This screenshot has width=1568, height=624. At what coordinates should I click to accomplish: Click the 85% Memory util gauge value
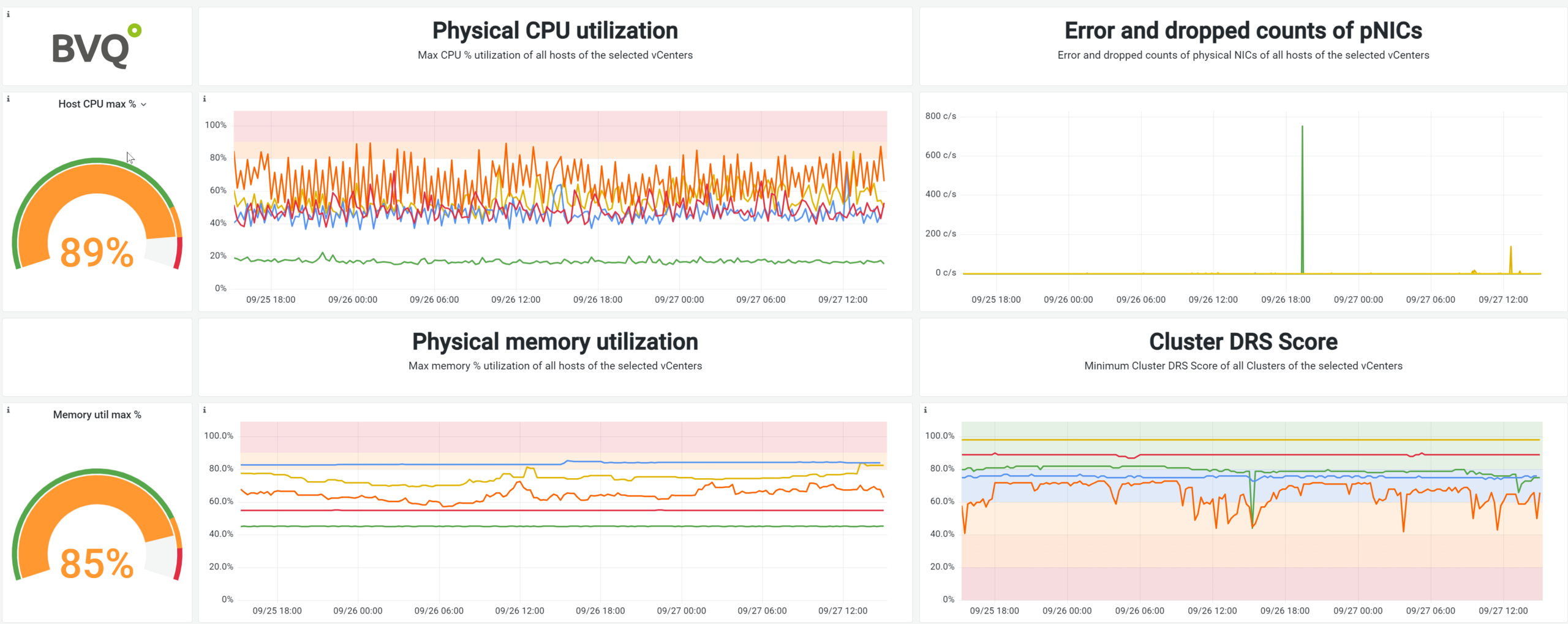pyautogui.click(x=97, y=563)
